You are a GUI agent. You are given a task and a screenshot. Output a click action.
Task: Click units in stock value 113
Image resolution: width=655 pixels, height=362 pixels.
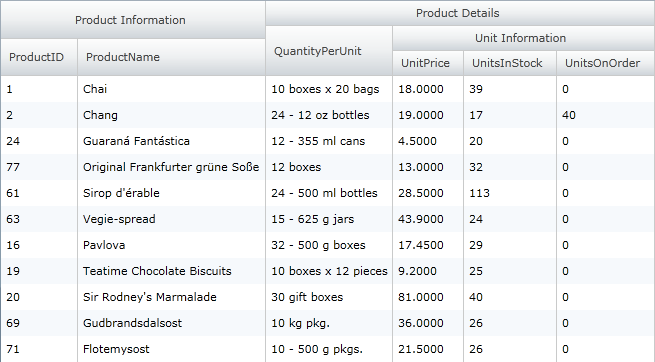pyautogui.click(x=510, y=193)
